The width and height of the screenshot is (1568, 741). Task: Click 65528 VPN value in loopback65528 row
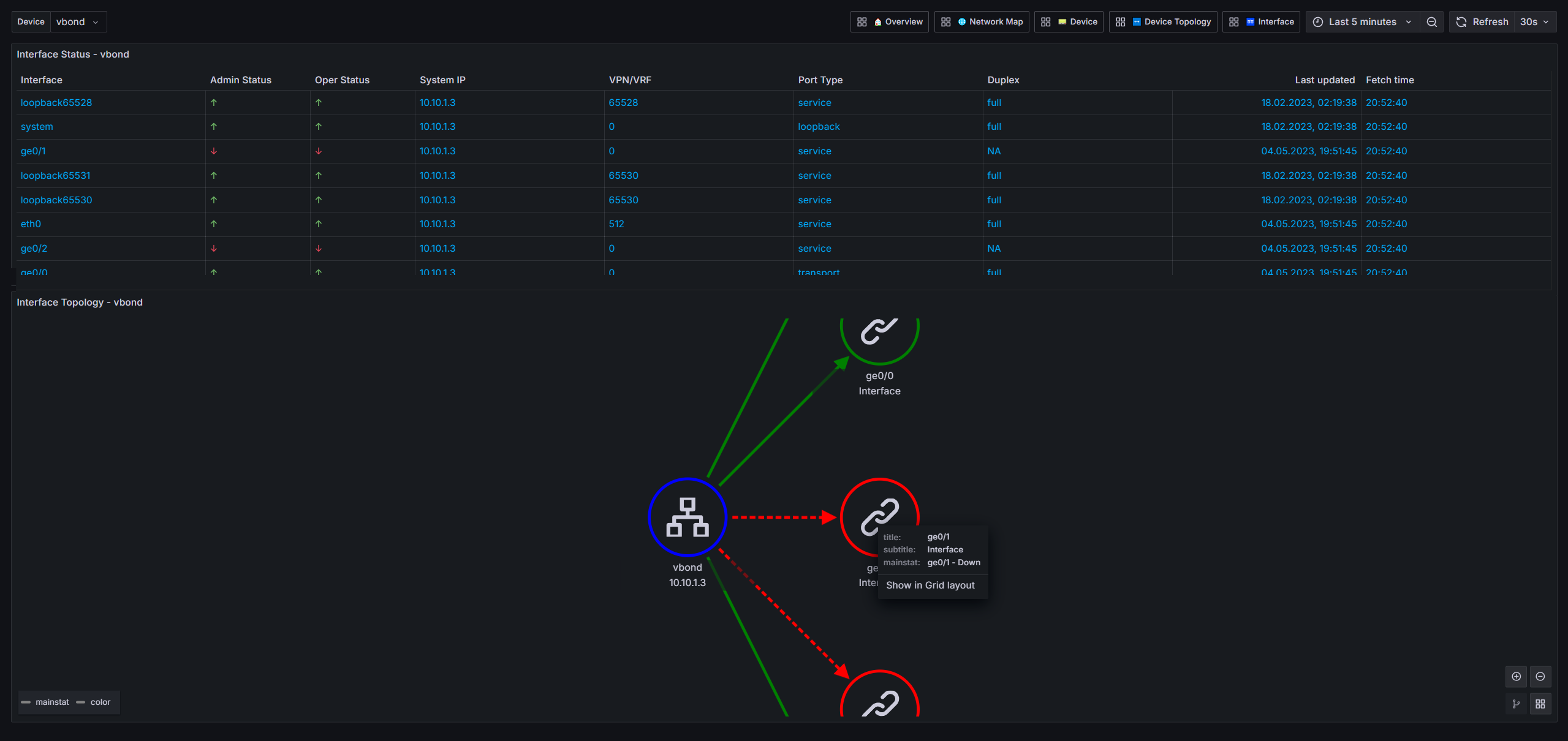coord(623,103)
